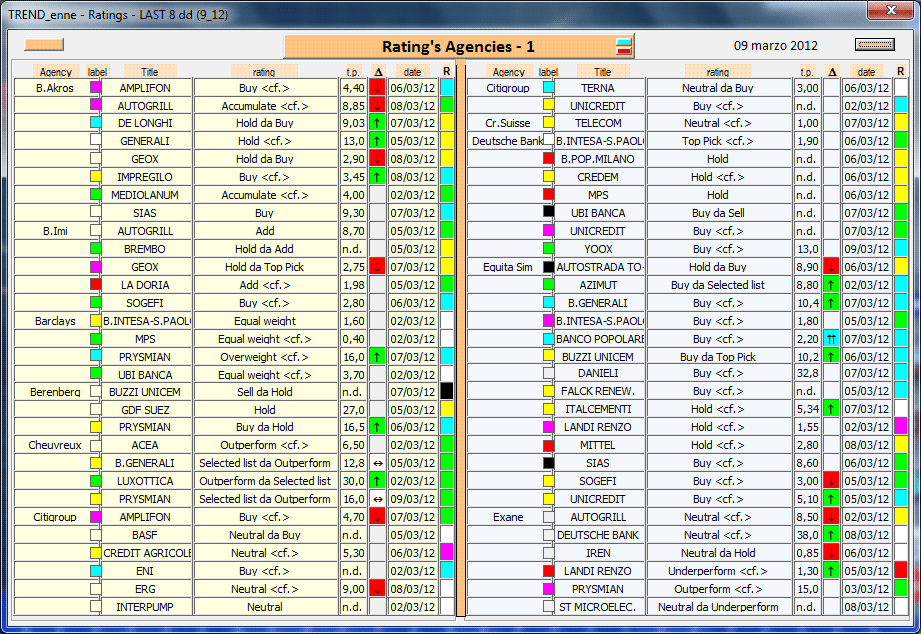Click the red down arrow in Exane AUTOGRILL row
Screen dimensions: 921x634
[x=831, y=517]
